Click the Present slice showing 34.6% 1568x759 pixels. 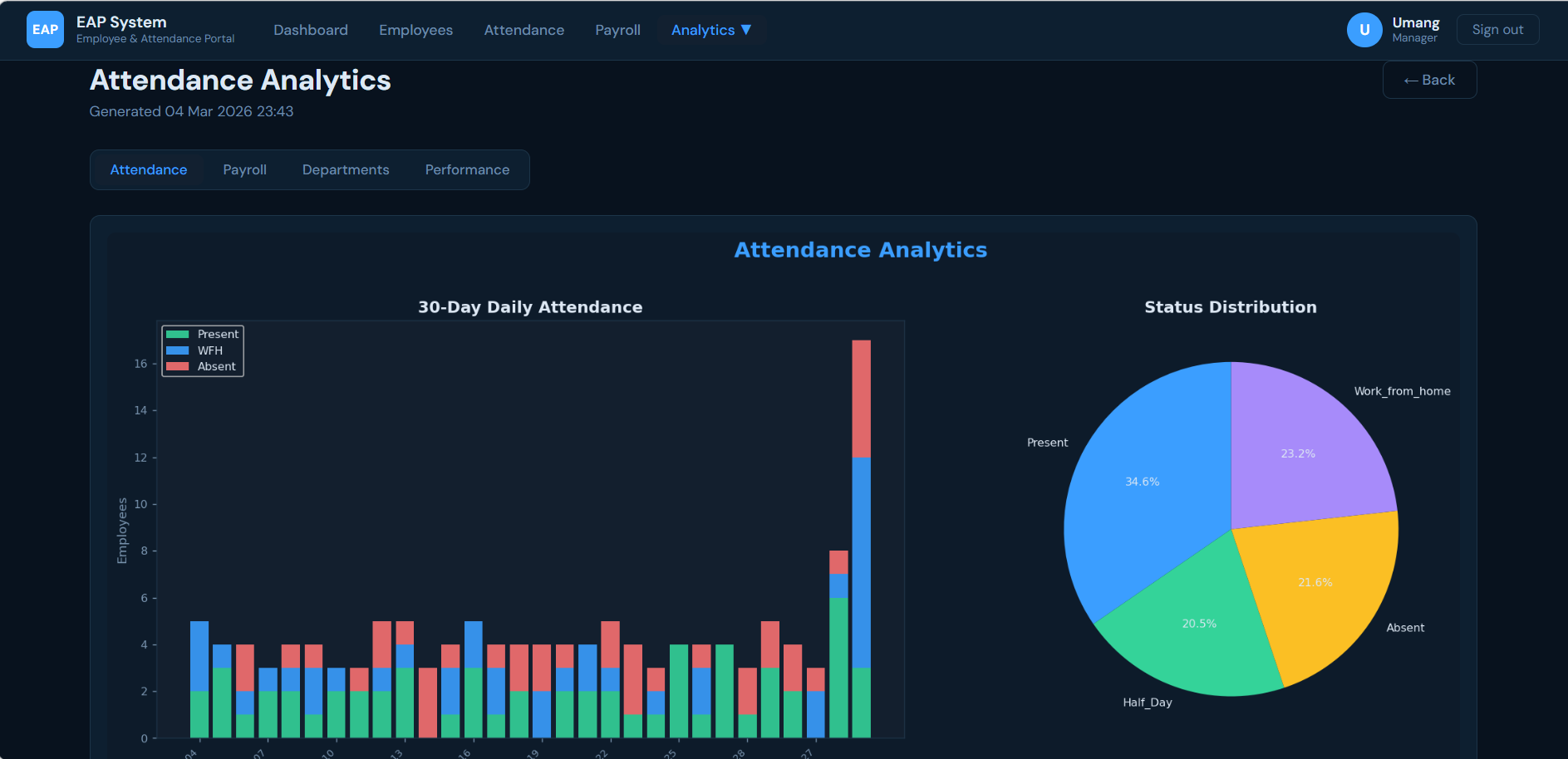coord(1142,481)
